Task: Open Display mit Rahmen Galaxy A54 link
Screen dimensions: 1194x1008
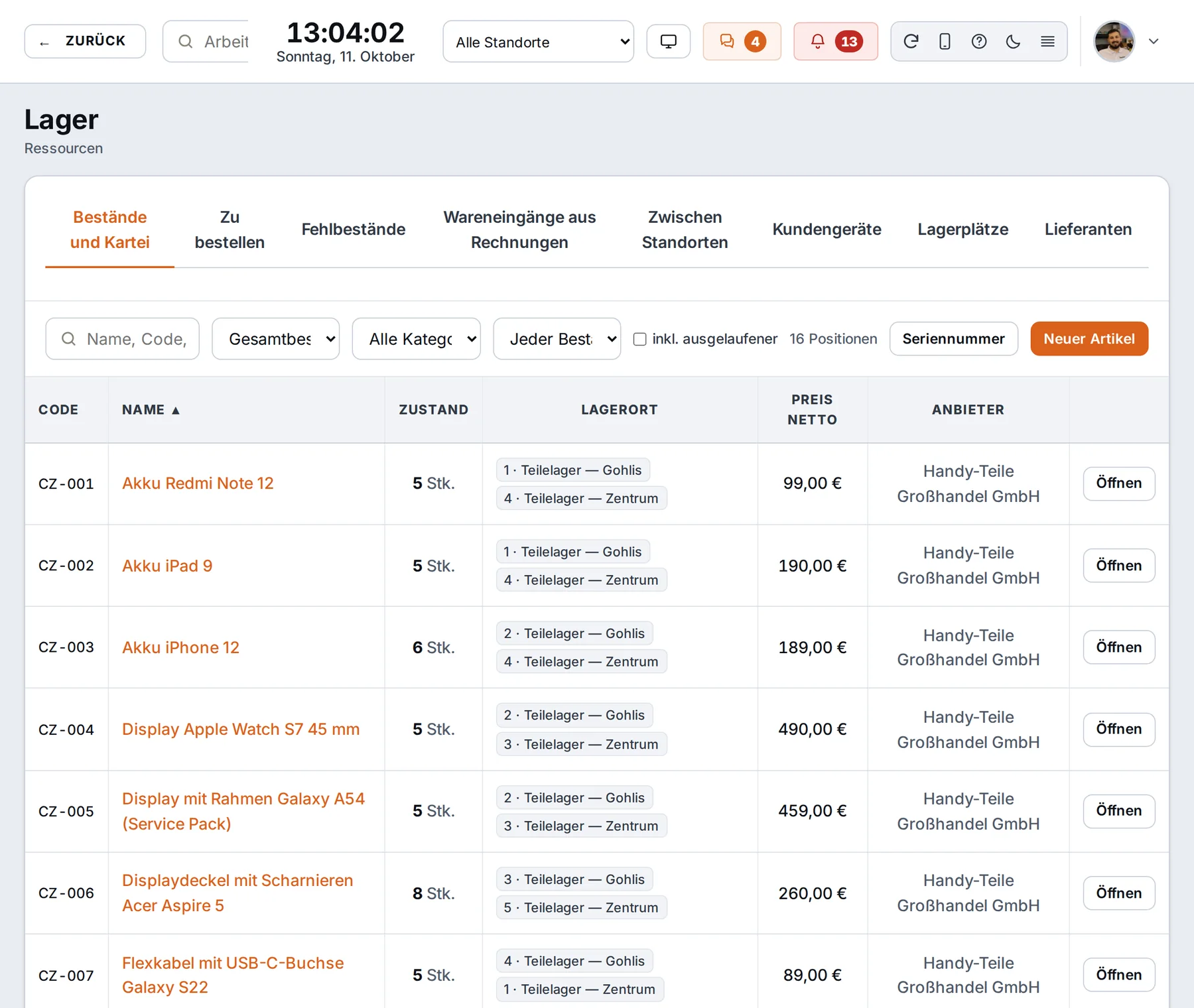Action: click(243, 811)
